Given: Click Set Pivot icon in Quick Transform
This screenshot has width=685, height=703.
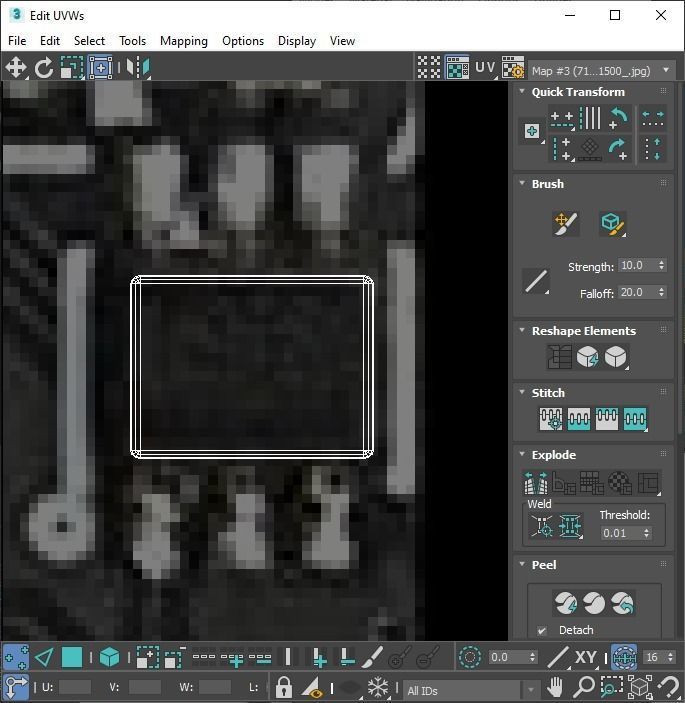Looking at the screenshot, I should (x=532, y=131).
